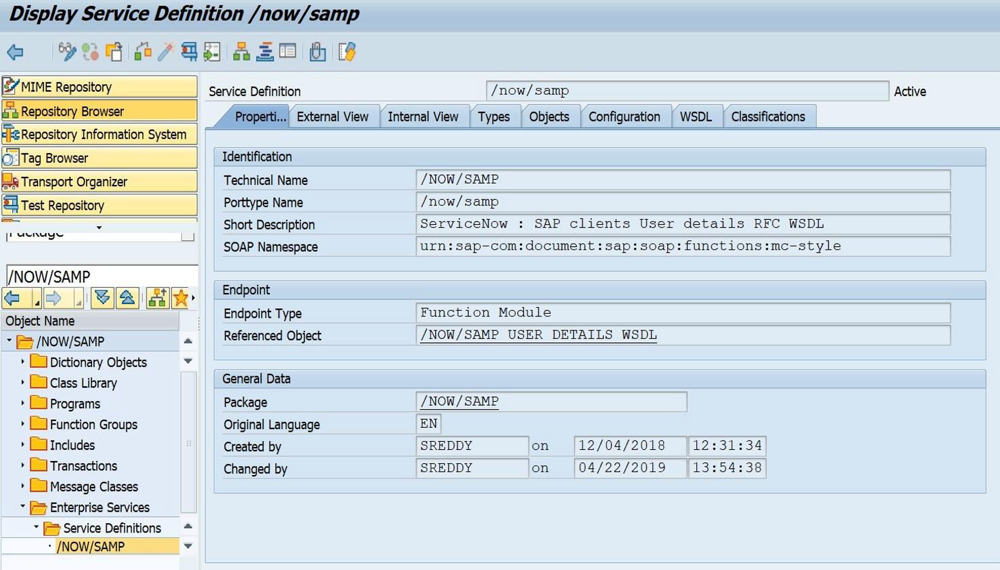This screenshot has width=1000, height=570.
Task: Click the notepad with pencil icon
Action: click(347, 52)
